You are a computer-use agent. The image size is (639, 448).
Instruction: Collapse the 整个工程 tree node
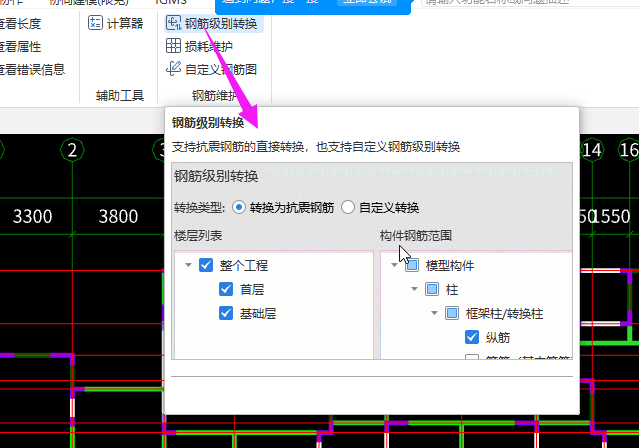tap(188, 265)
